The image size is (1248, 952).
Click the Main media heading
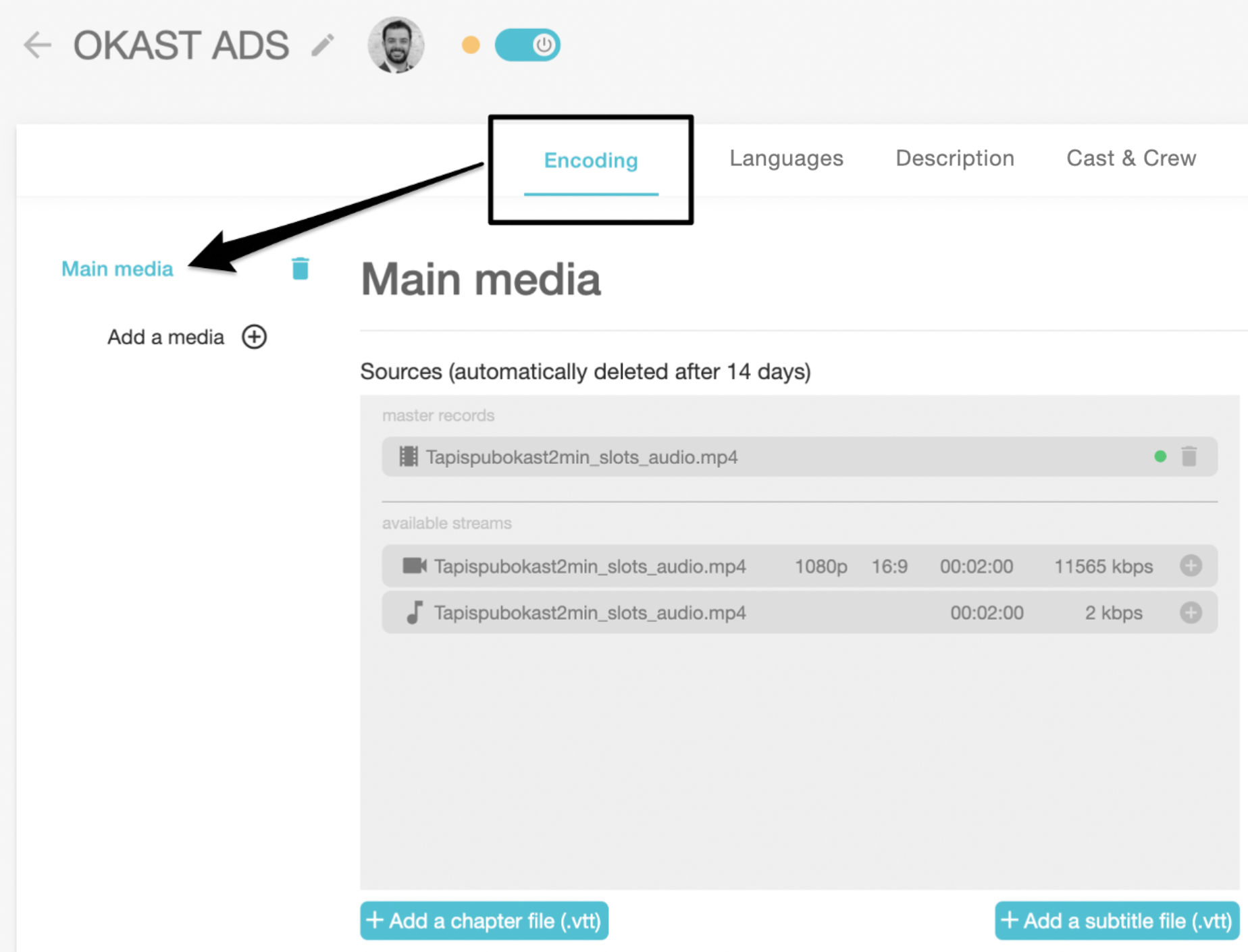pyautogui.click(x=481, y=280)
